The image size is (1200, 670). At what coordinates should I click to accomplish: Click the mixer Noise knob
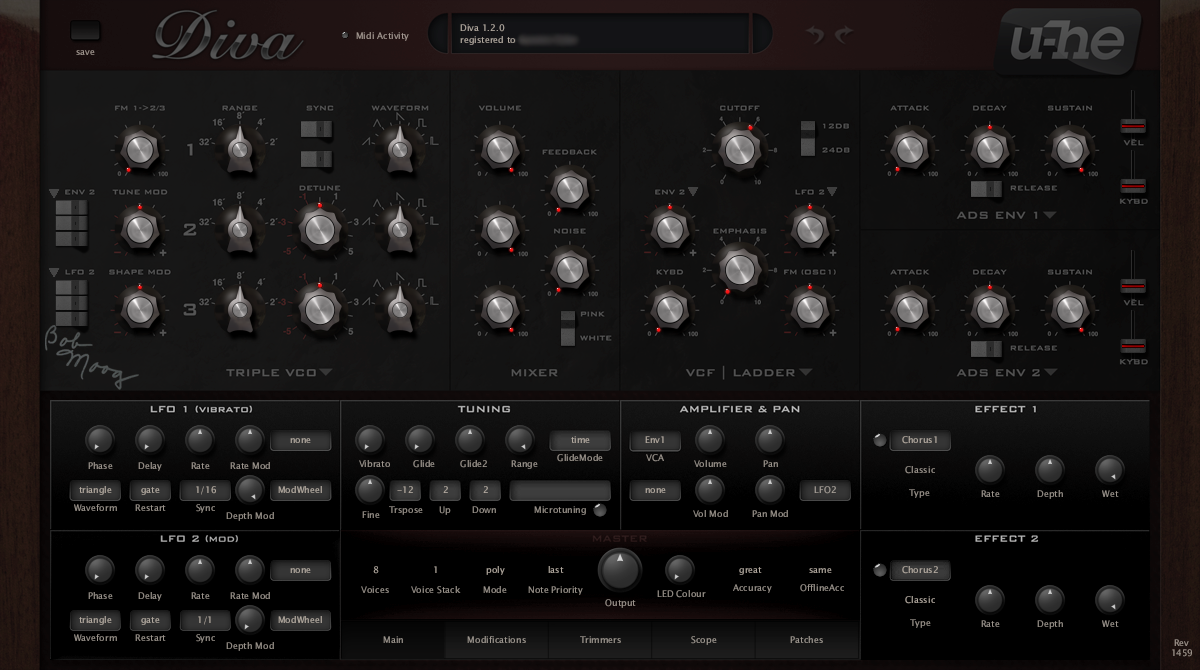point(568,268)
